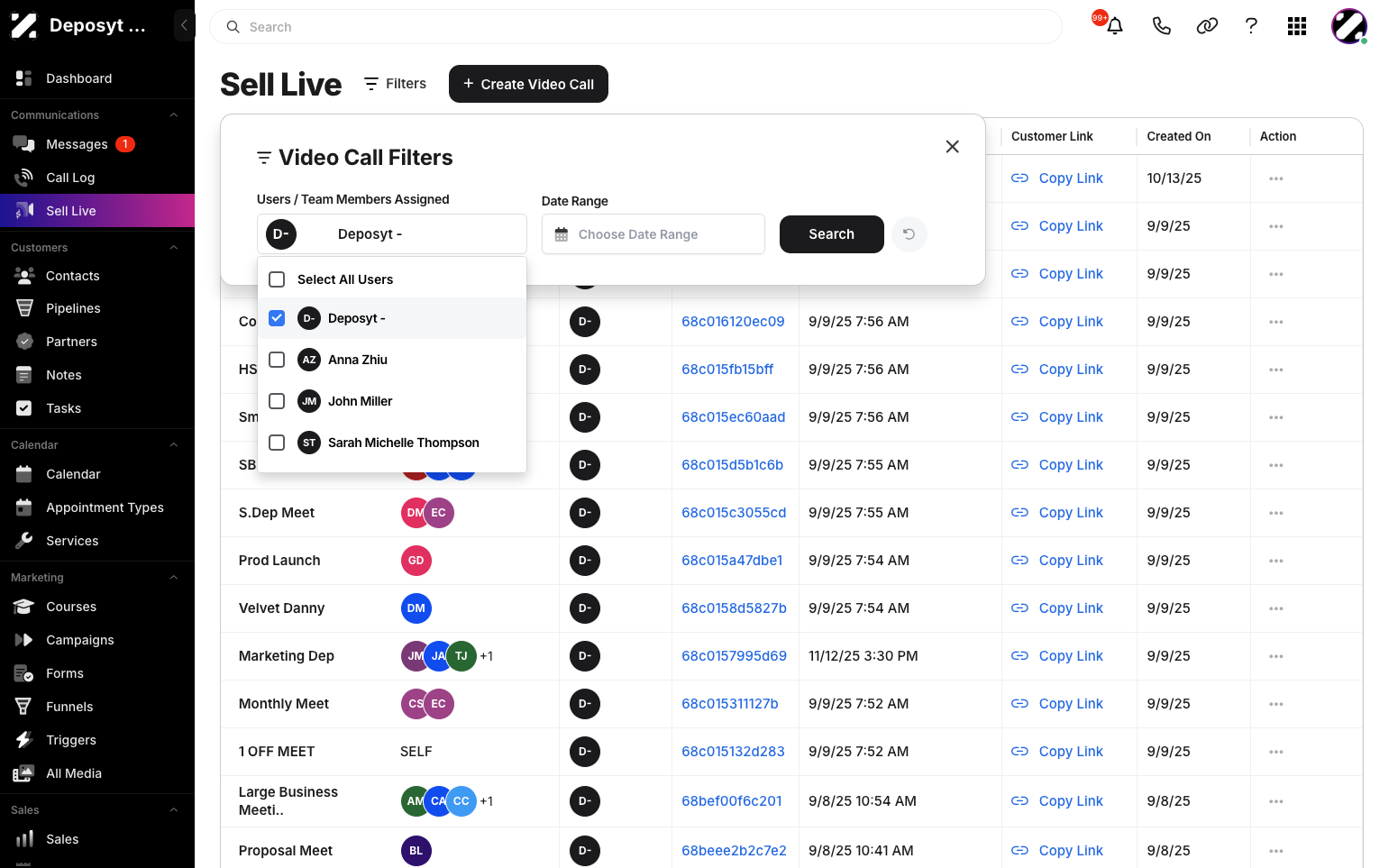The width and height of the screenshot is (1389, 868).
Task: Click the link icon in top bar
Action: [1207, 26]
